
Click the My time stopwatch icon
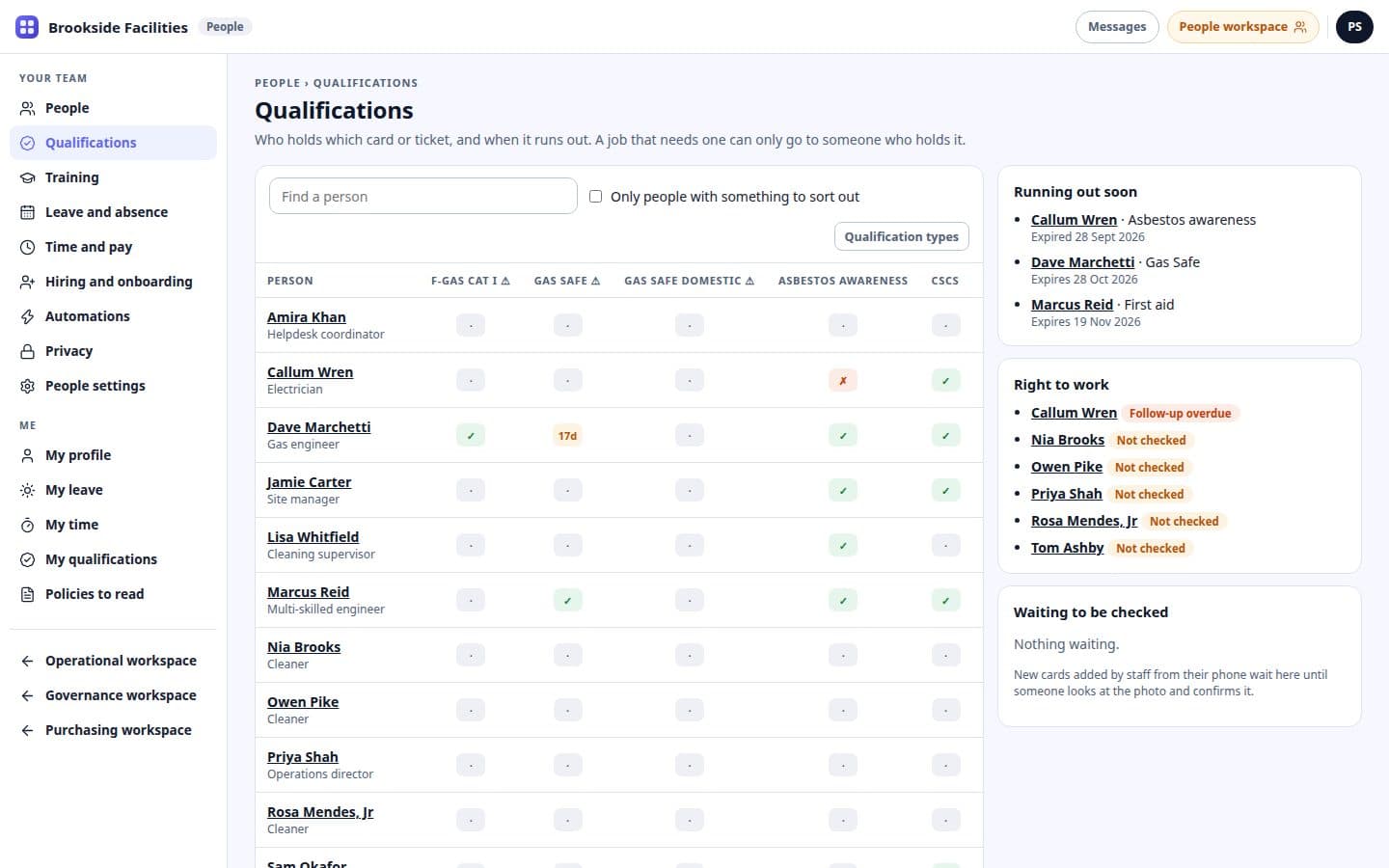click(27, 525)
